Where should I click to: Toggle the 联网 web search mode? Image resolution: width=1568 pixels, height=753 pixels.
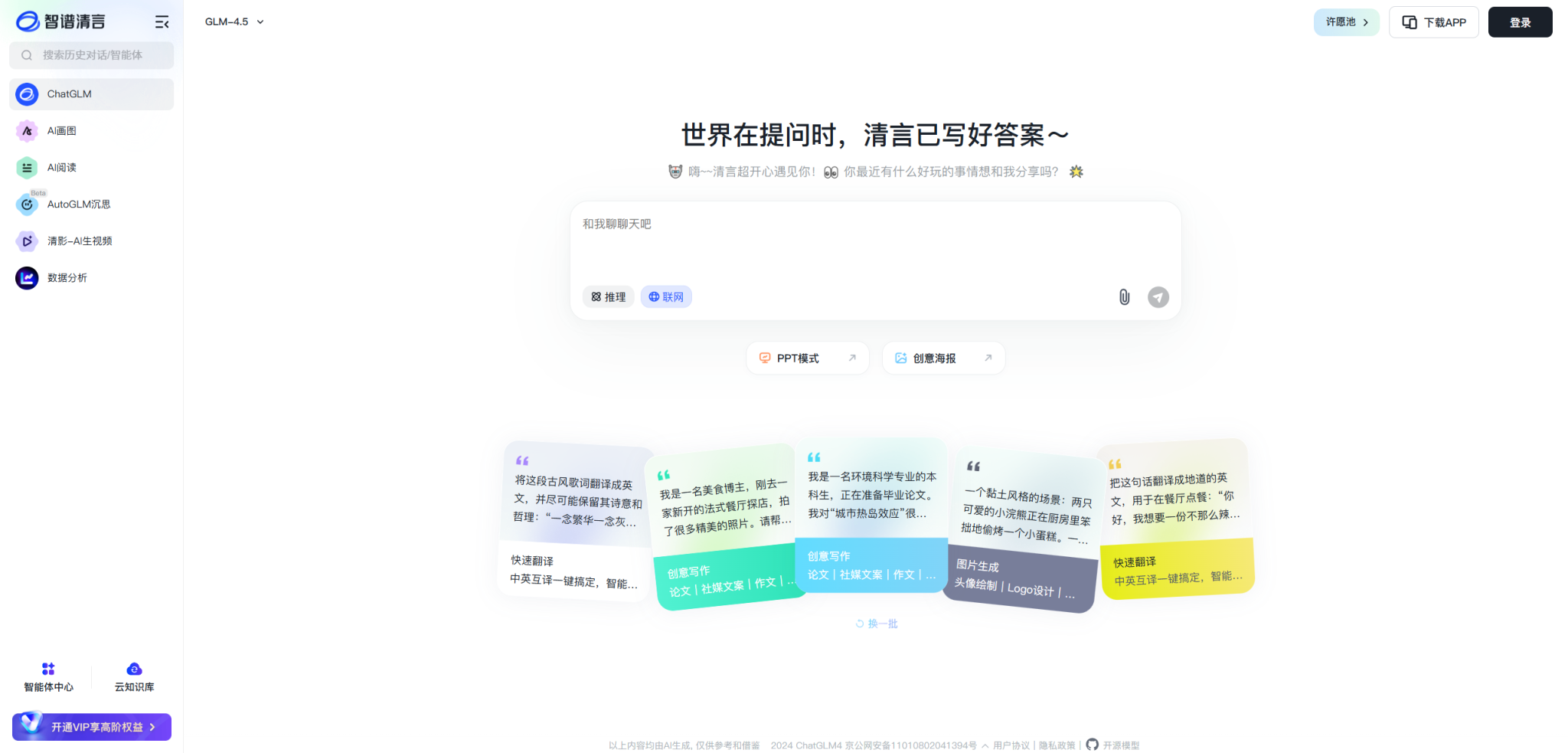click(666, 297)
